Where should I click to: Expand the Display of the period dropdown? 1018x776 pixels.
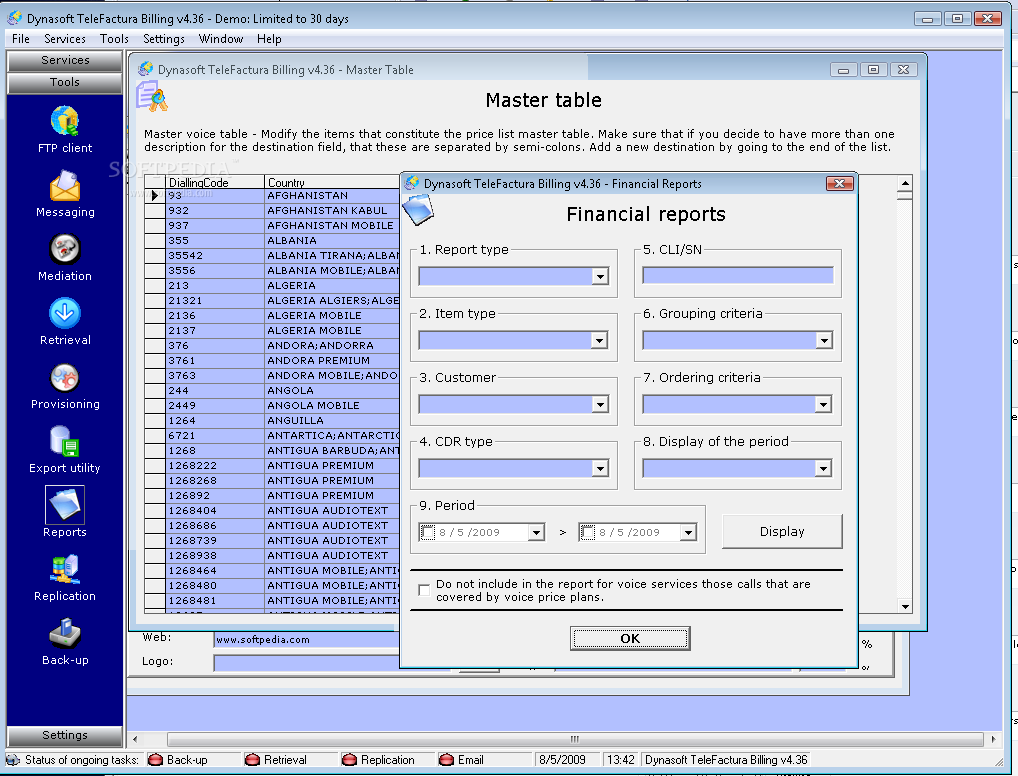pyautogui.click(x=824, y=468)
